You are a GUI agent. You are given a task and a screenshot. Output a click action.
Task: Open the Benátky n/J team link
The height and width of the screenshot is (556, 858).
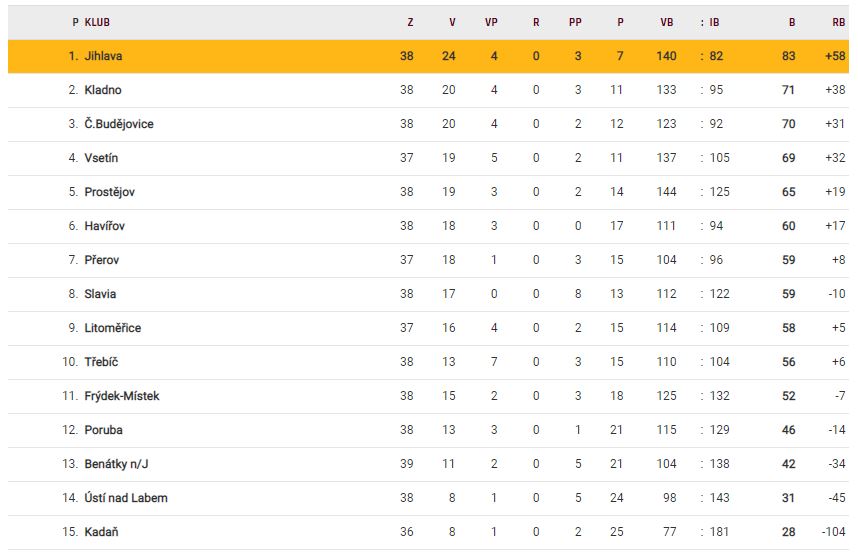click(x=118, y=464)
